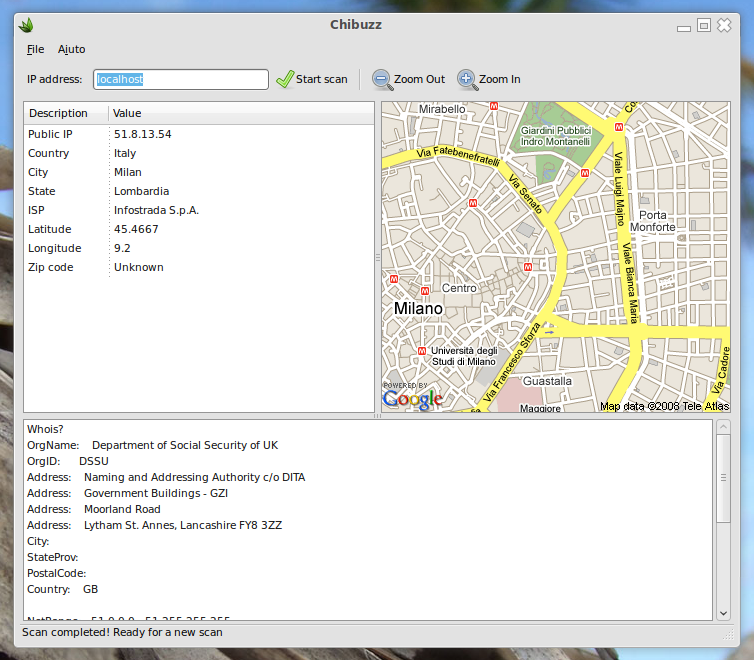Screen dimensions: 754x660
Task: Click the Whois vertical scrollbar thumb
Action: 723,478
